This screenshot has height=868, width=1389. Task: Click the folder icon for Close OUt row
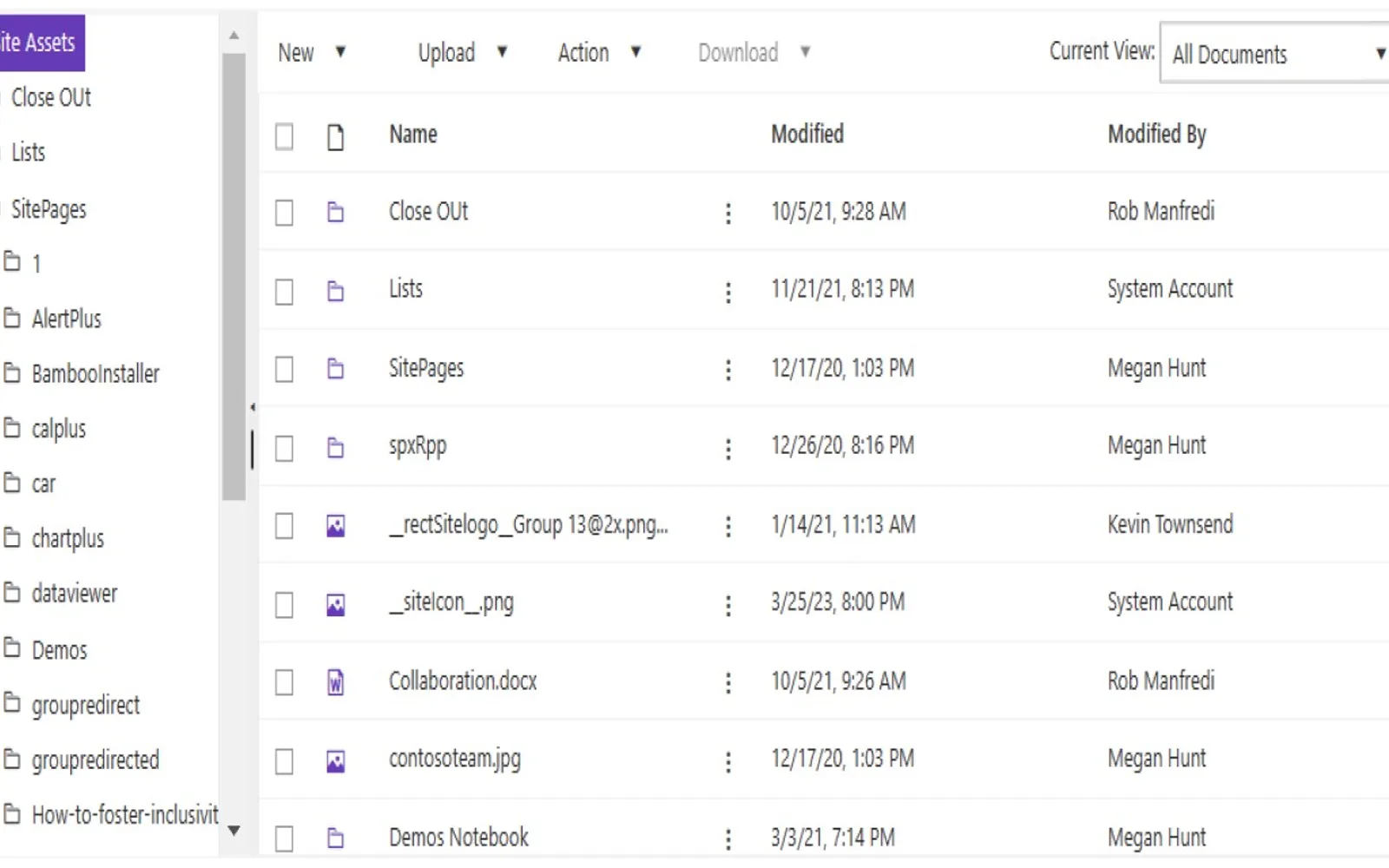tap(335, 212)
